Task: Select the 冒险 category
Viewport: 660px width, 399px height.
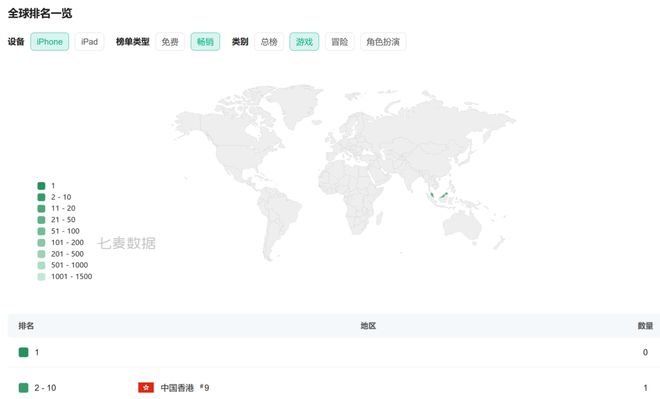Action: pyautogui.click(x=340, y=42)
